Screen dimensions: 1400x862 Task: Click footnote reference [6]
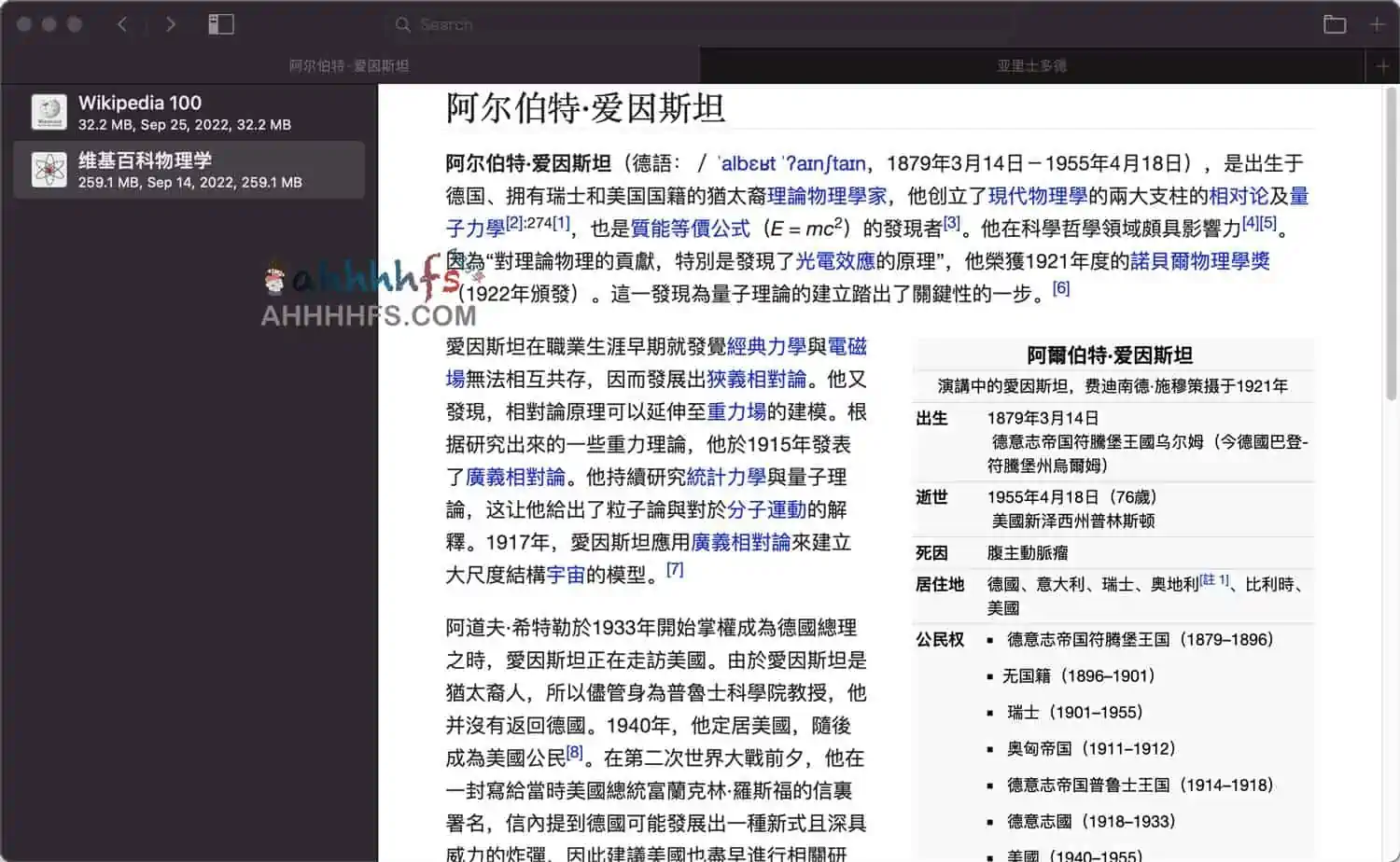(x=1059, y=287)
